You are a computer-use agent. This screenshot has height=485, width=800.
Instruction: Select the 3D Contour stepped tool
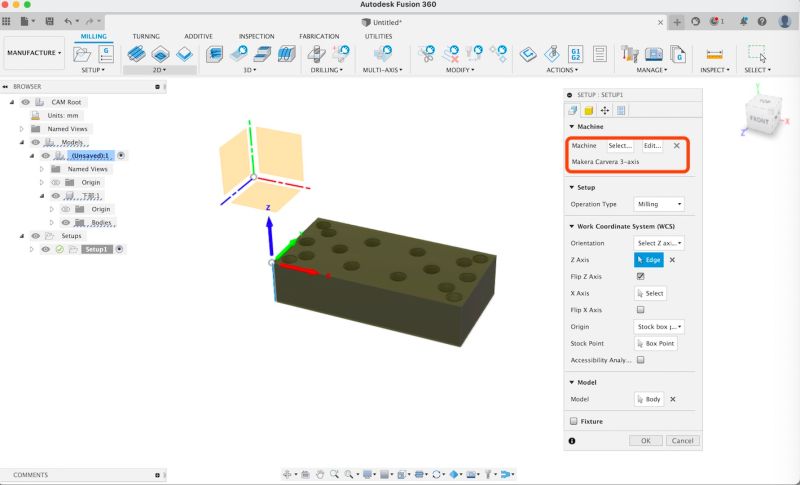263,54
